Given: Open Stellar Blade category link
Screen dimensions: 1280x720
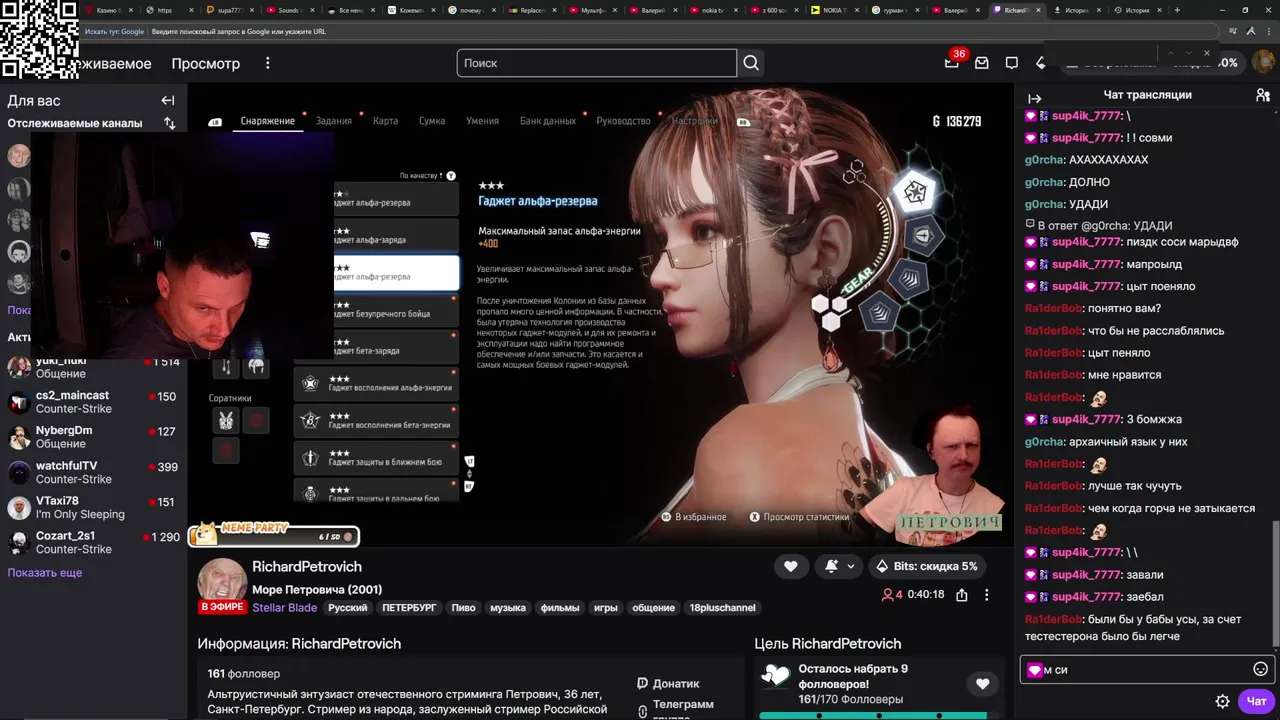Looking at the screenshot, I should pos(284,607).
